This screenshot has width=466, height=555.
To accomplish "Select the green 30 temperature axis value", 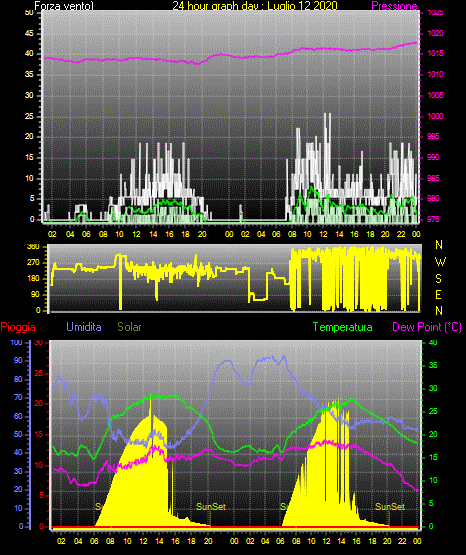I will coord(433,388).
